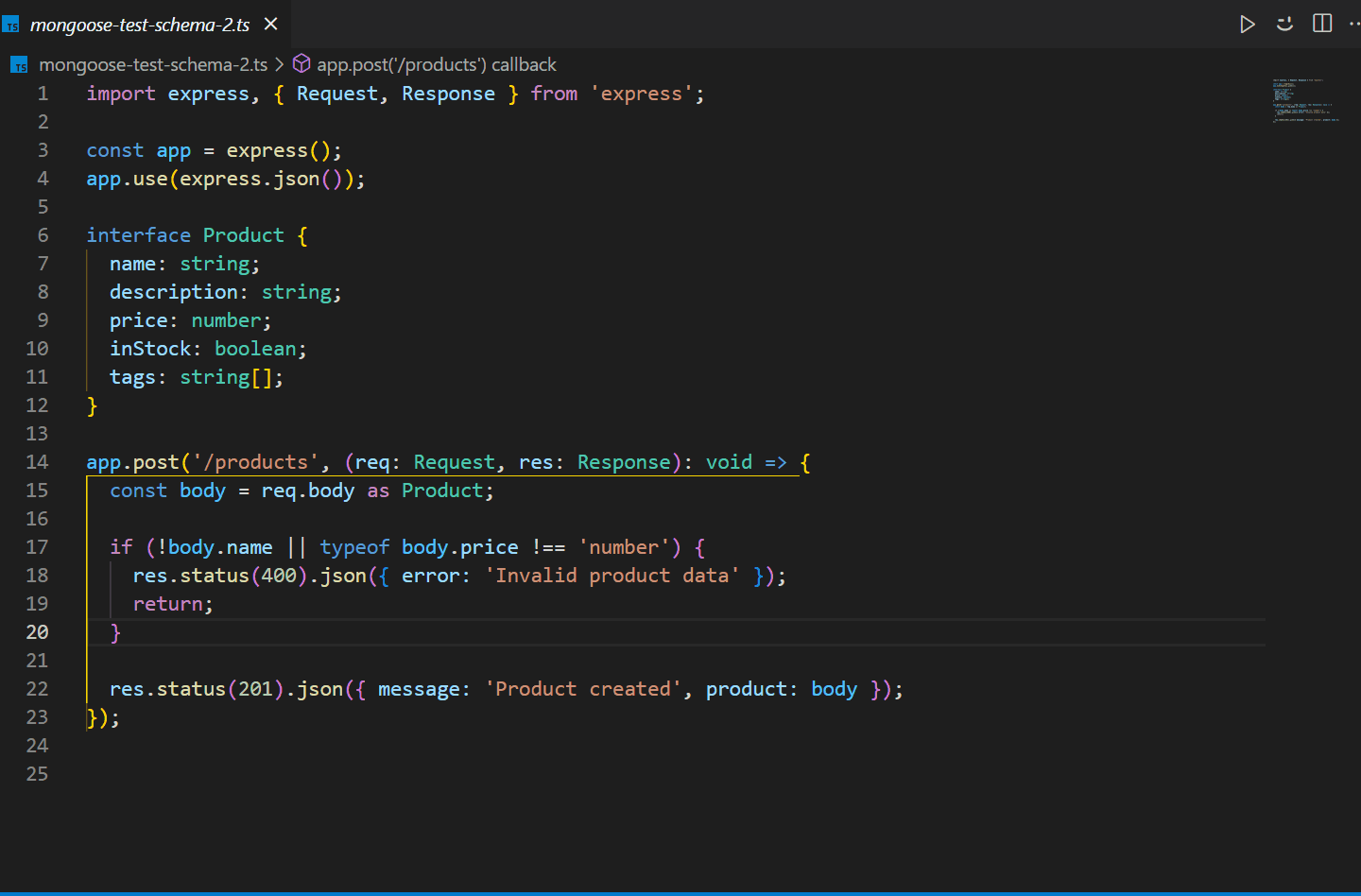Click 'name' property on line 7

tap(133, 264)
